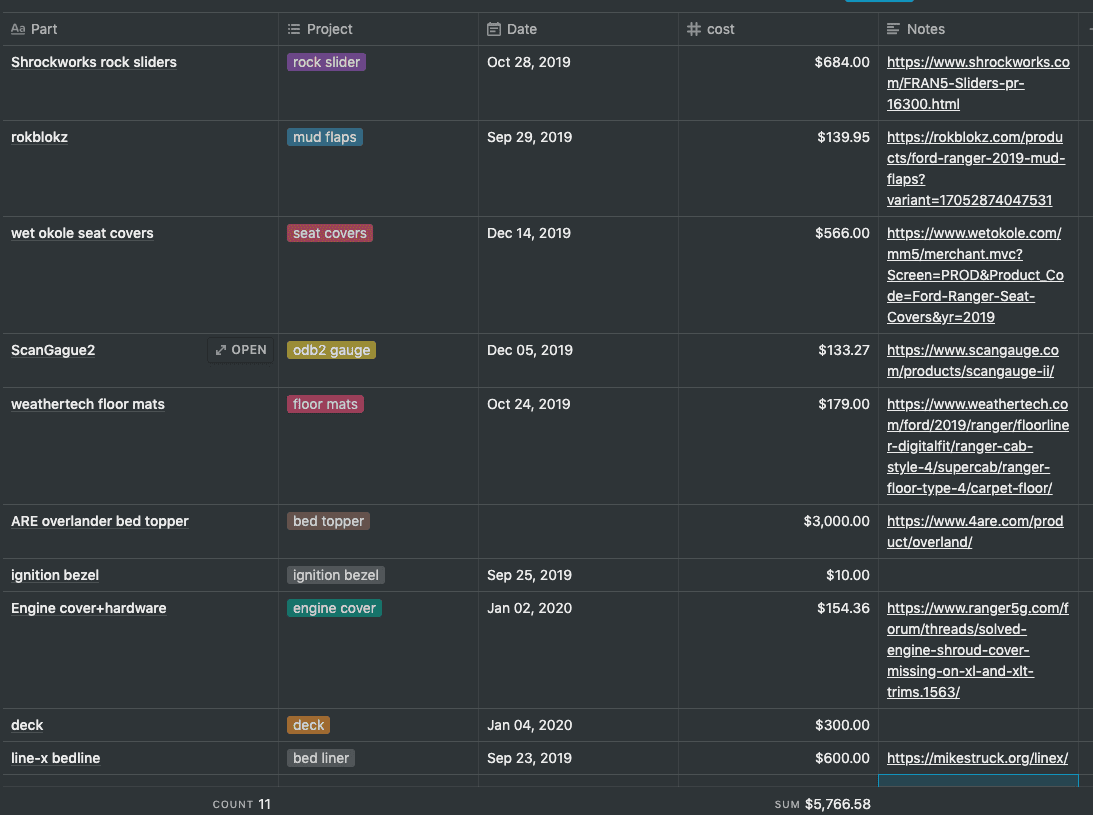Open the rokblokz.com mud flaps link
The image size is (1093, 815).
[x=976, y=169]
